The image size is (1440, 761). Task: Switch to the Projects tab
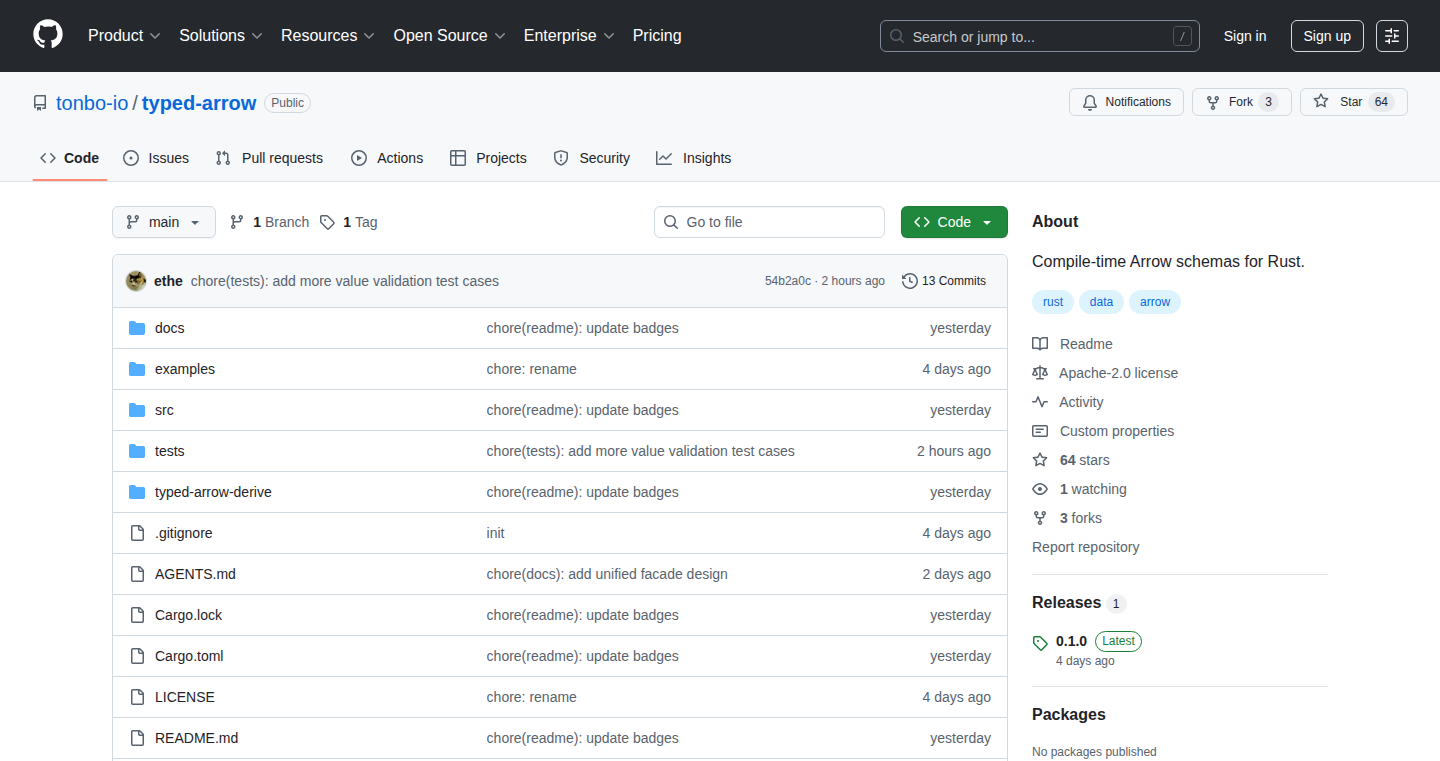488,158
